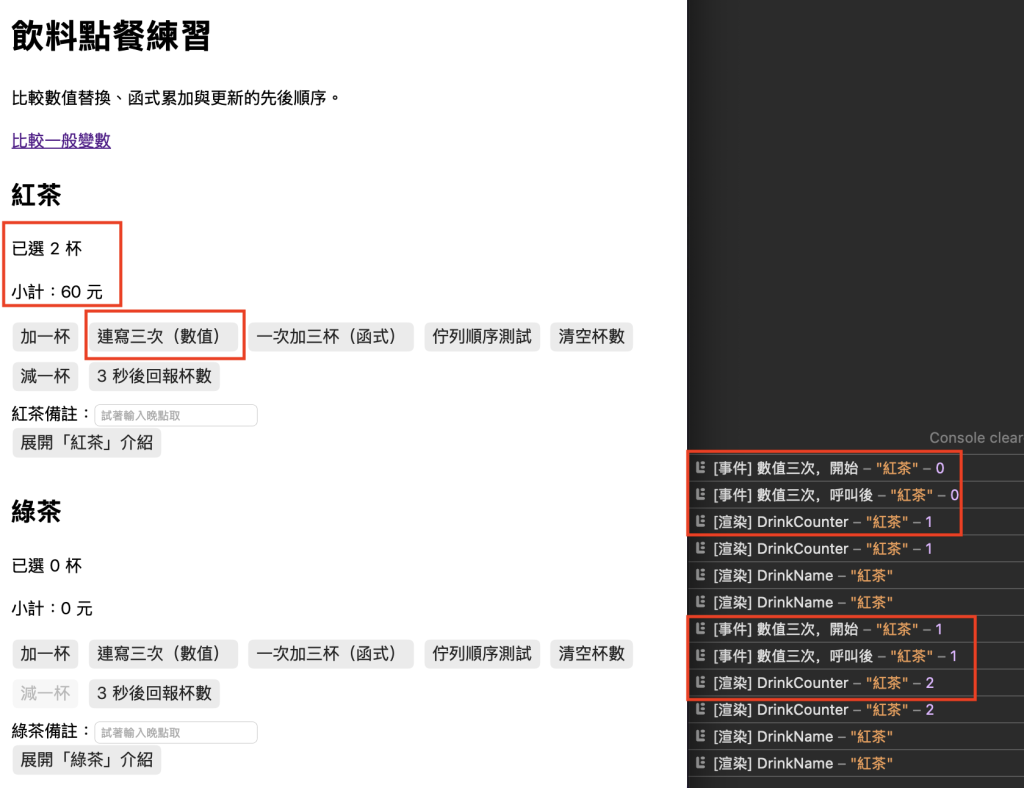Run 佇列順序測試 for 紅茶
The width and height of the screenshot is (1024, 788).
482,337
